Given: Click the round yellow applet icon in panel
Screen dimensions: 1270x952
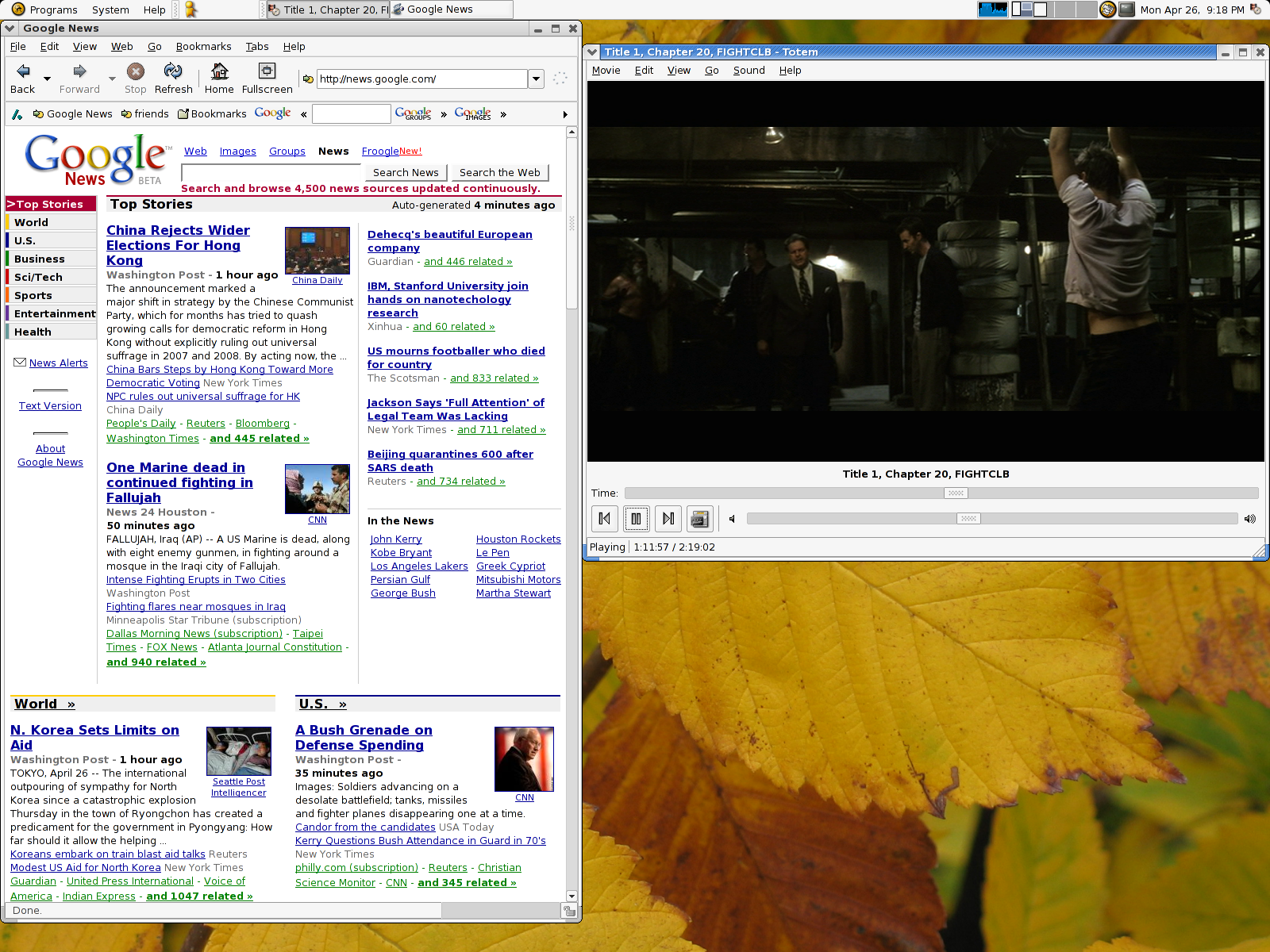Looking at the screenshot, I should click(1108, 10).
